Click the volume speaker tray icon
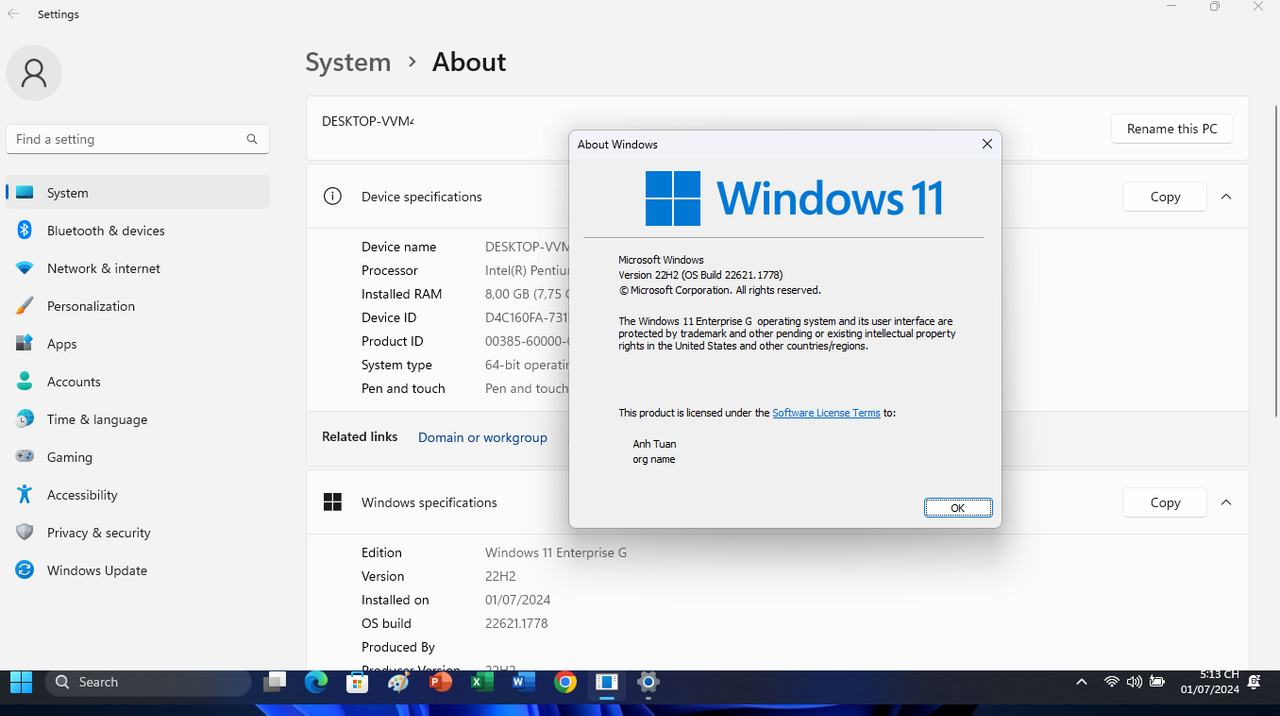 [x=1134, y=682]
